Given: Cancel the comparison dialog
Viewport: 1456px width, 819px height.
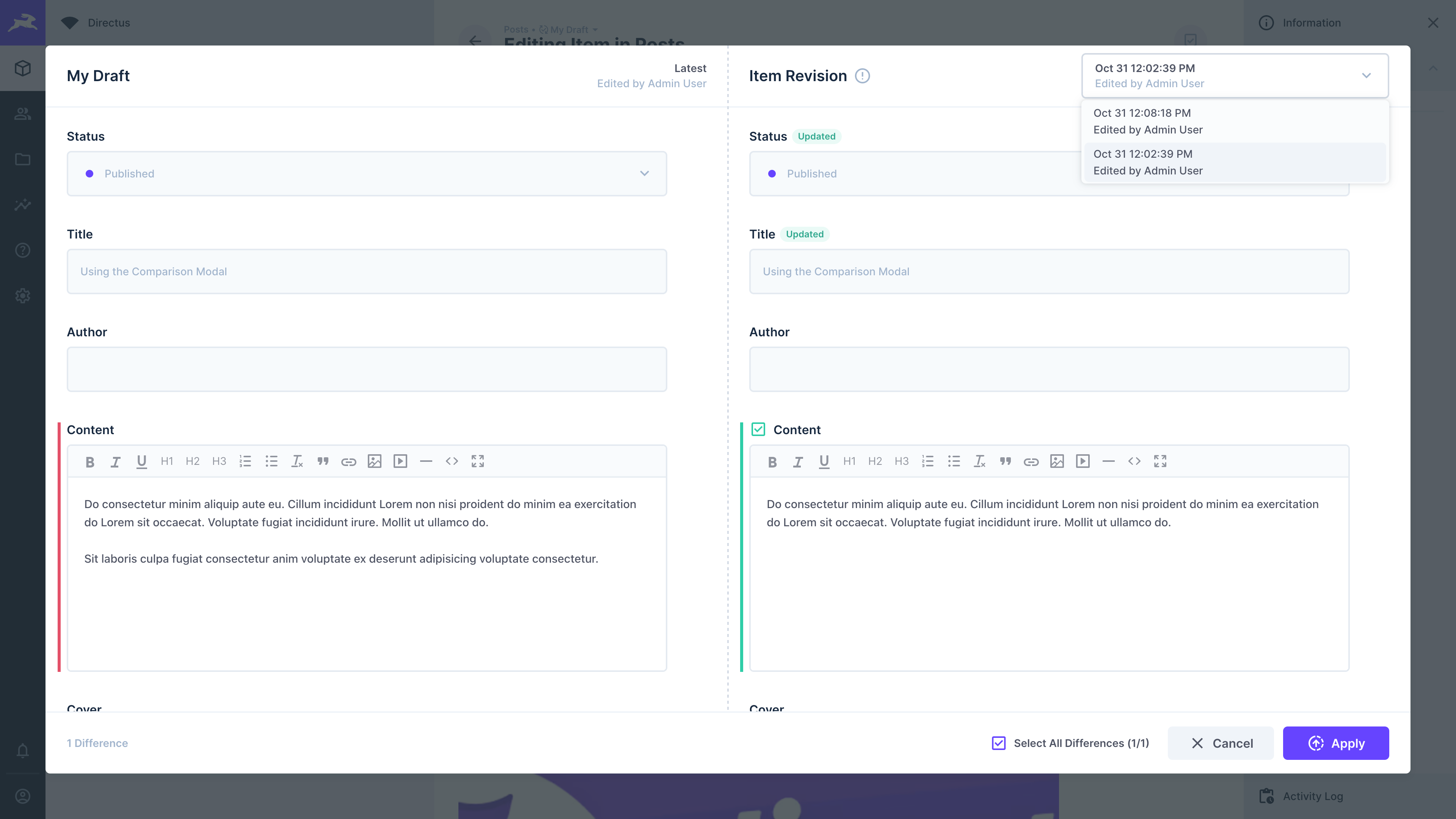Looking at the screenshot, I should [1221, 743].
